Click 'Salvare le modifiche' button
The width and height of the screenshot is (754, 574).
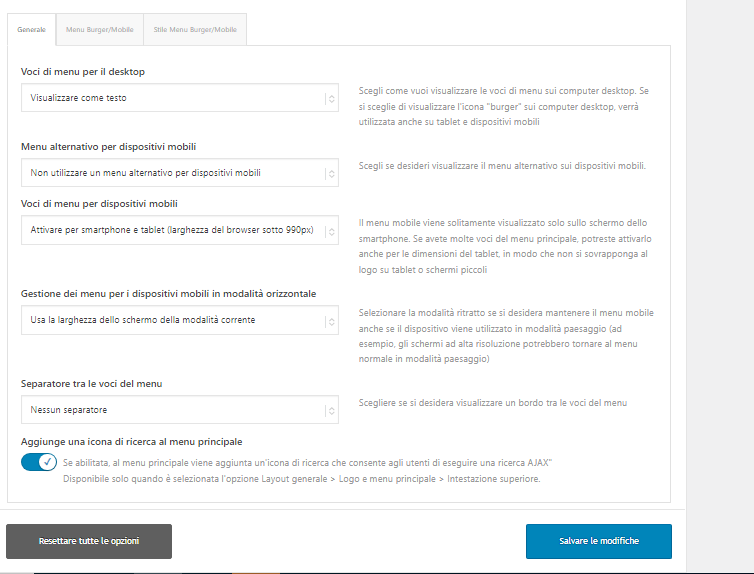[599, 541]
